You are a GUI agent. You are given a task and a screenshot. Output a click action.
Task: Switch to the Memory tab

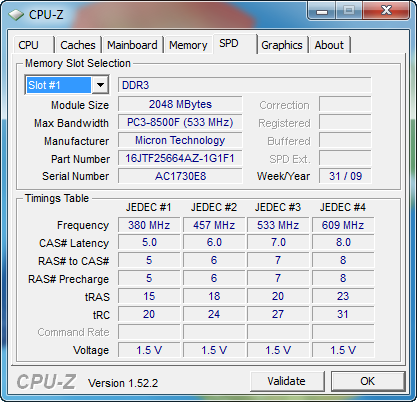[188, 45]
